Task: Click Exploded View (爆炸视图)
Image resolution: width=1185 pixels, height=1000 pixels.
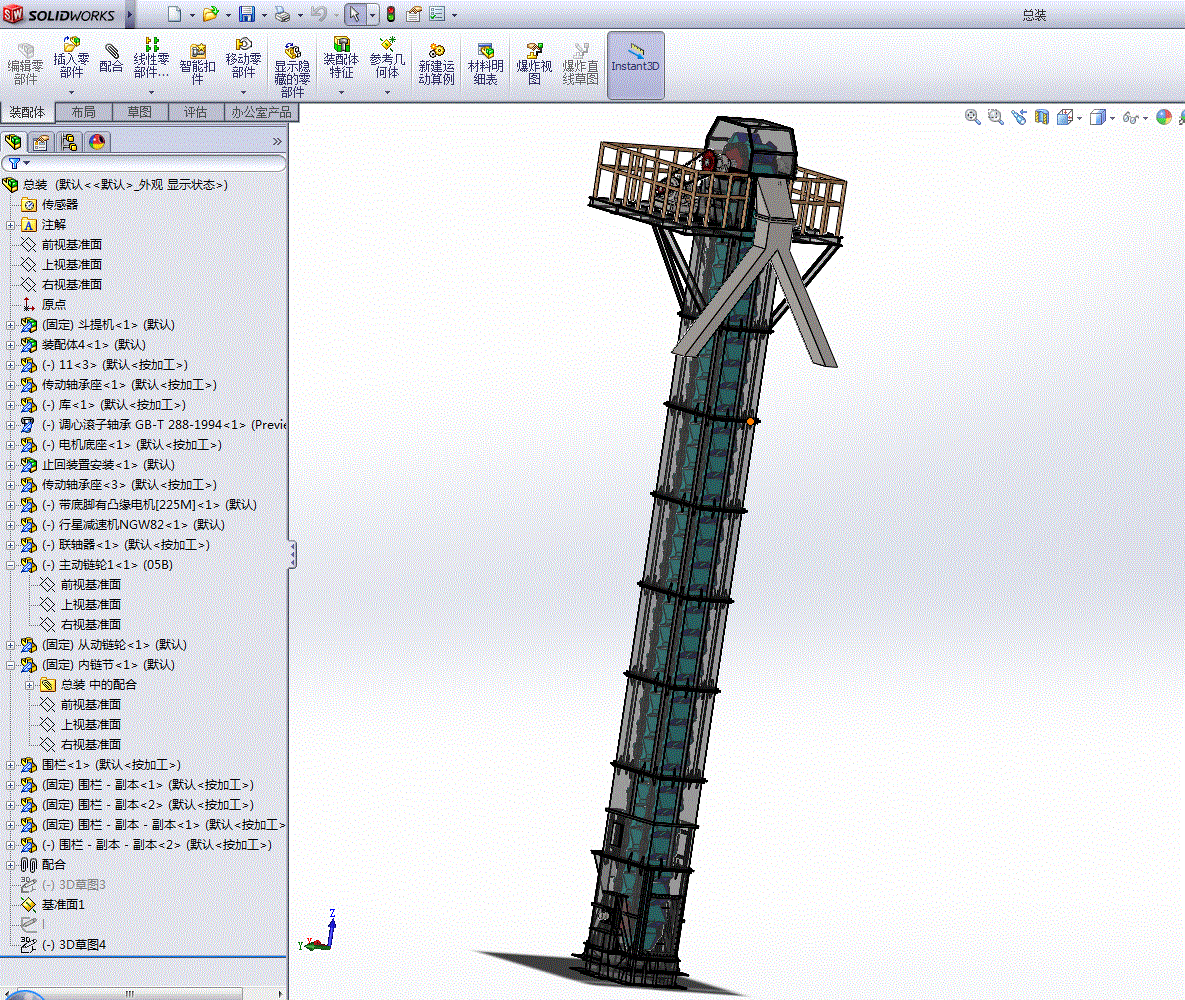Action: pos(534,64)
